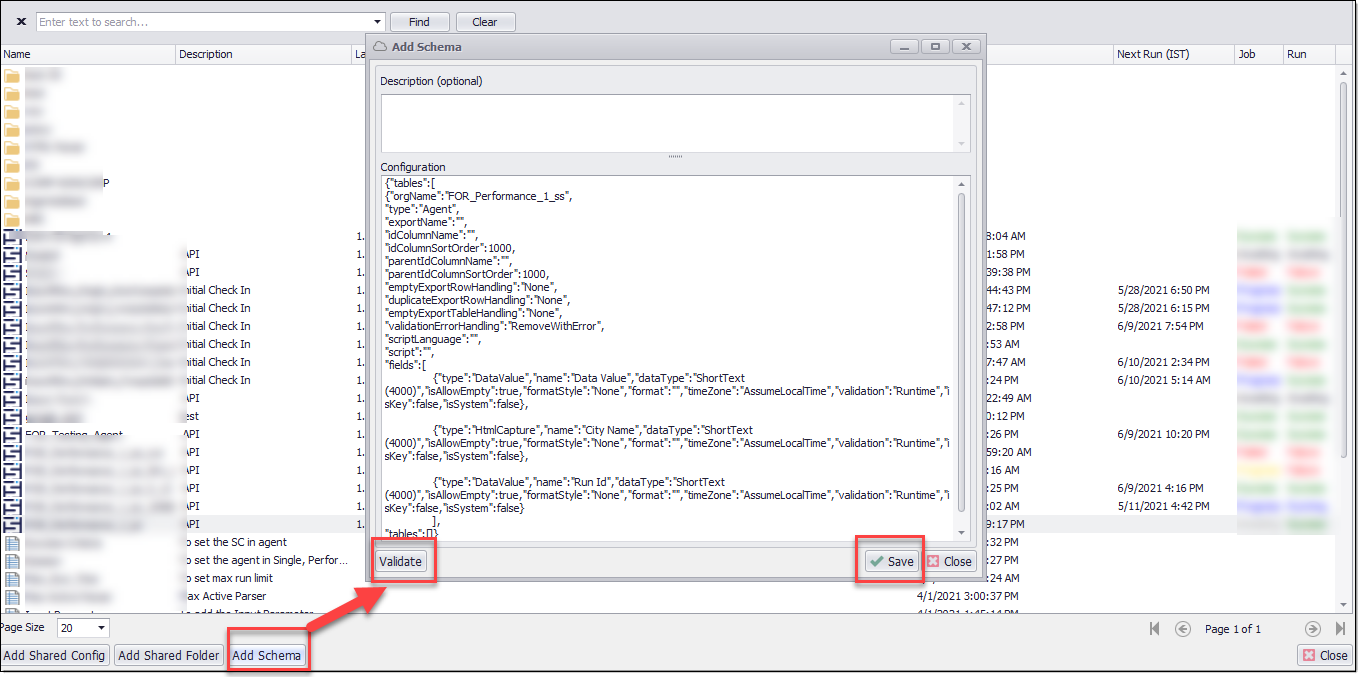The height and width of the screenshot is (677, 1361).
Task: Minimize the Add Schema dialog
Action: coord(905,47)
